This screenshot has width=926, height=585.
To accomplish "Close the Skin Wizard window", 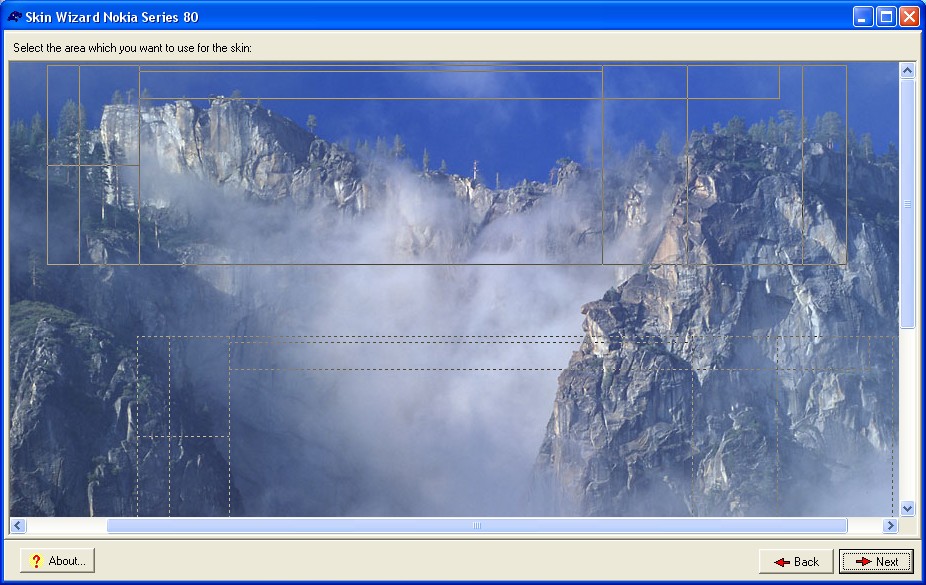I will click(x=909, y=17).
